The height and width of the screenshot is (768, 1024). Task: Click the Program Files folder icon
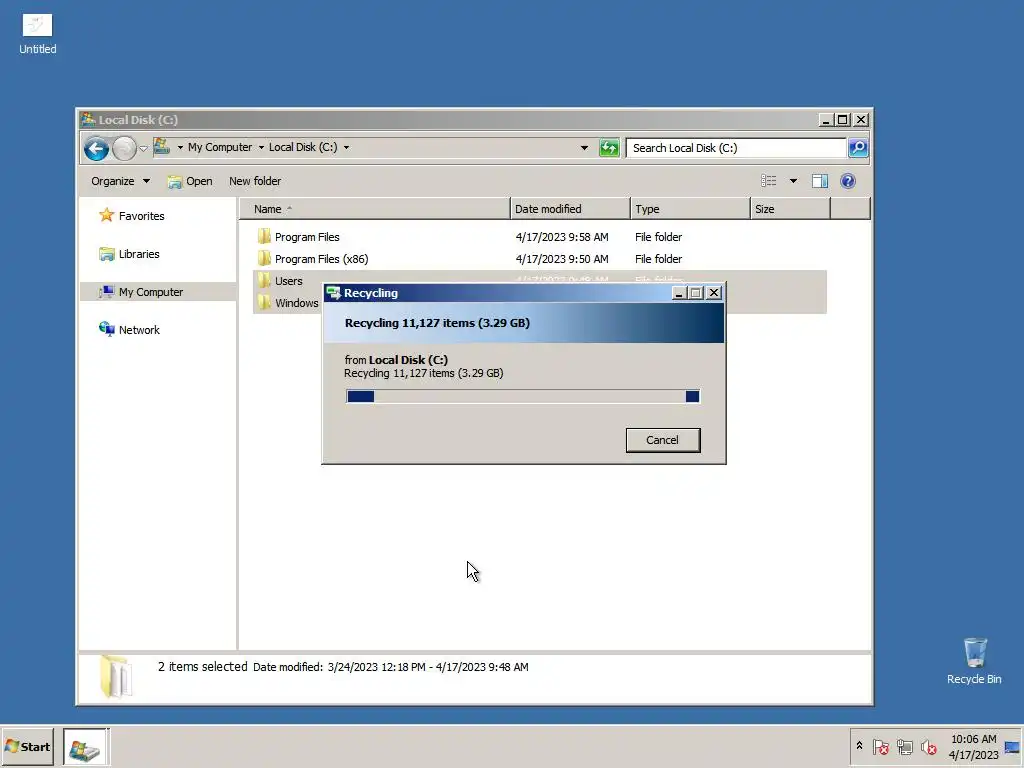(264, 236)
